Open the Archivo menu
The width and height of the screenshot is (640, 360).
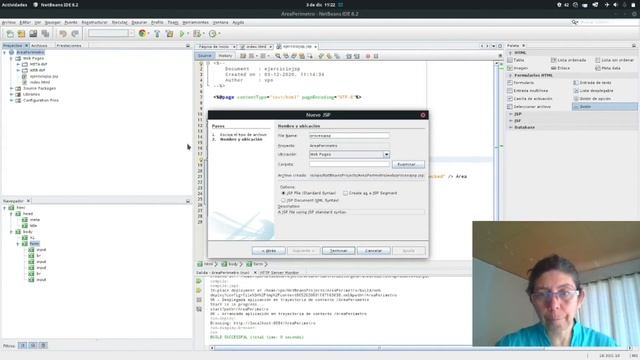click(x=9, y=22)
